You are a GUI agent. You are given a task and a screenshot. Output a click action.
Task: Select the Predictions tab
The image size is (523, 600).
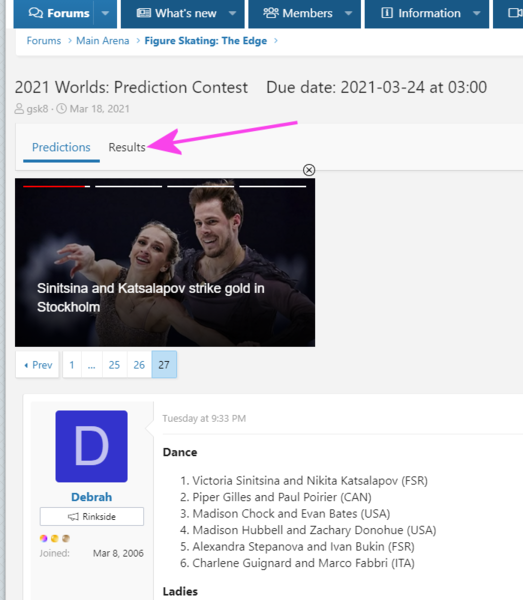61,147
